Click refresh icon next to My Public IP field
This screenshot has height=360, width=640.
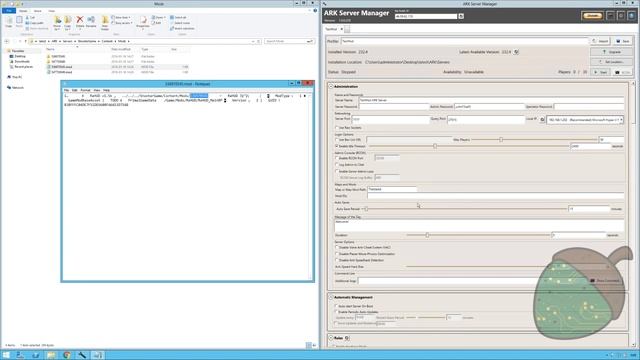[461, 16]
